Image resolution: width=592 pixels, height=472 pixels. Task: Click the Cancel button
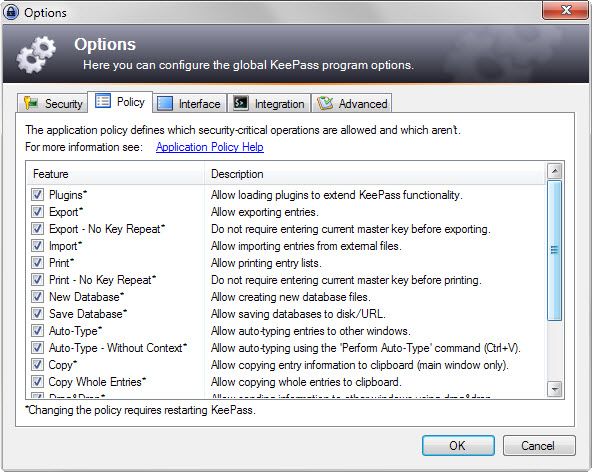tap(539, 446)
